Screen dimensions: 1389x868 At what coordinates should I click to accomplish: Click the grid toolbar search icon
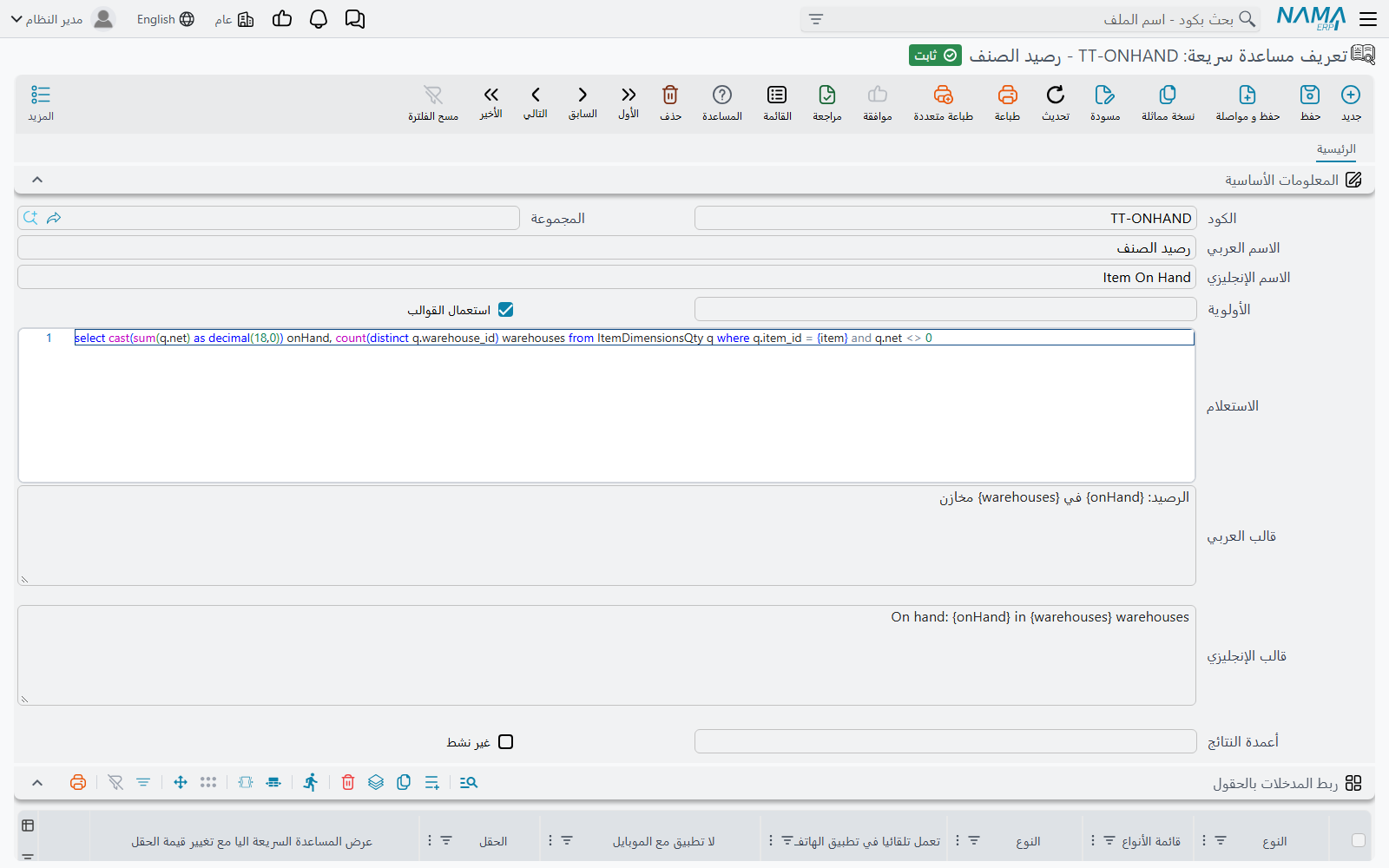pos(469,782)
